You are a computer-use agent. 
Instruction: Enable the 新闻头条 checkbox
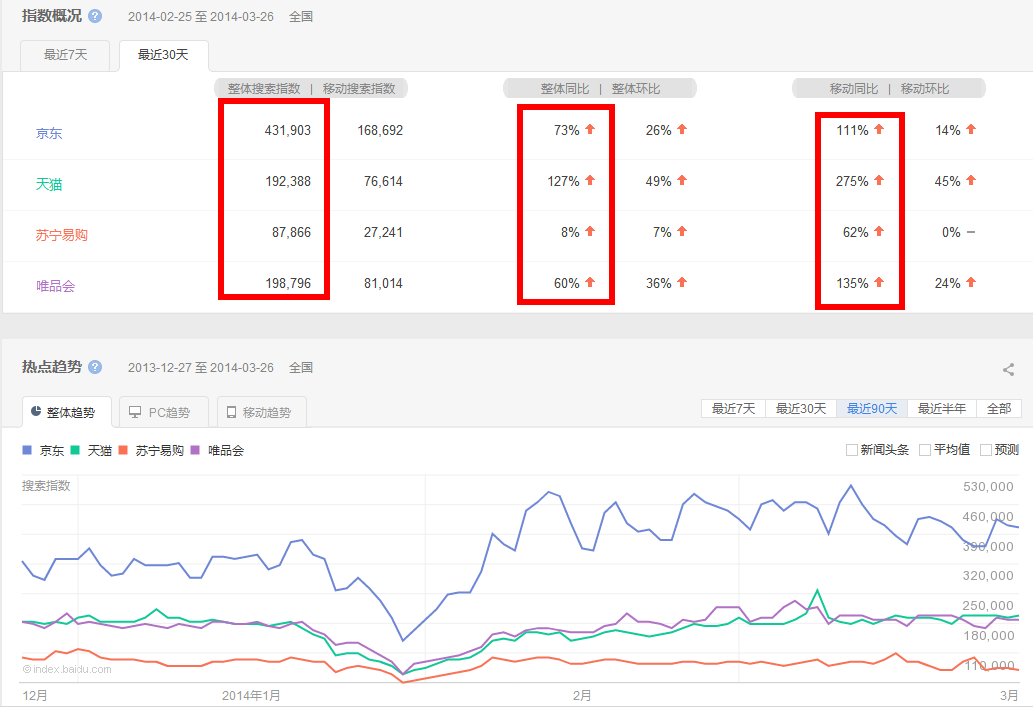(x=852, y=450)
